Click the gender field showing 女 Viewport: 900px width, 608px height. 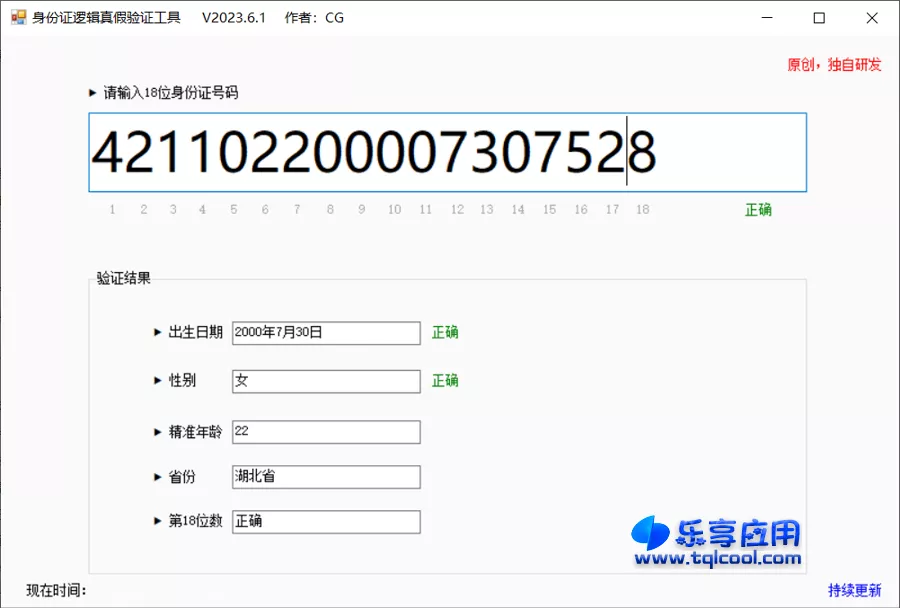point(325,381)
